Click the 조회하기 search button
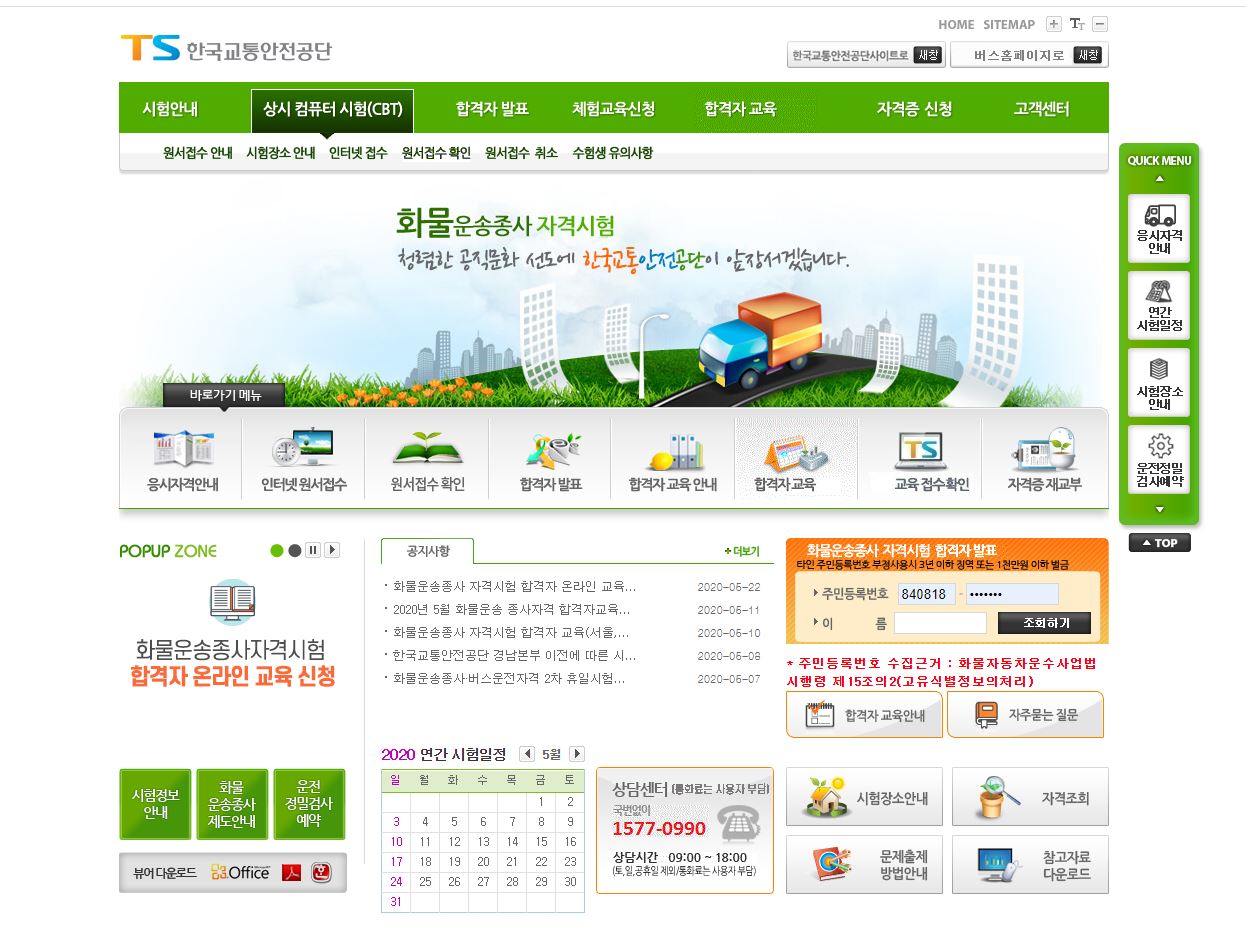This screenshot has height=931, width=1246. [1044, 623]
